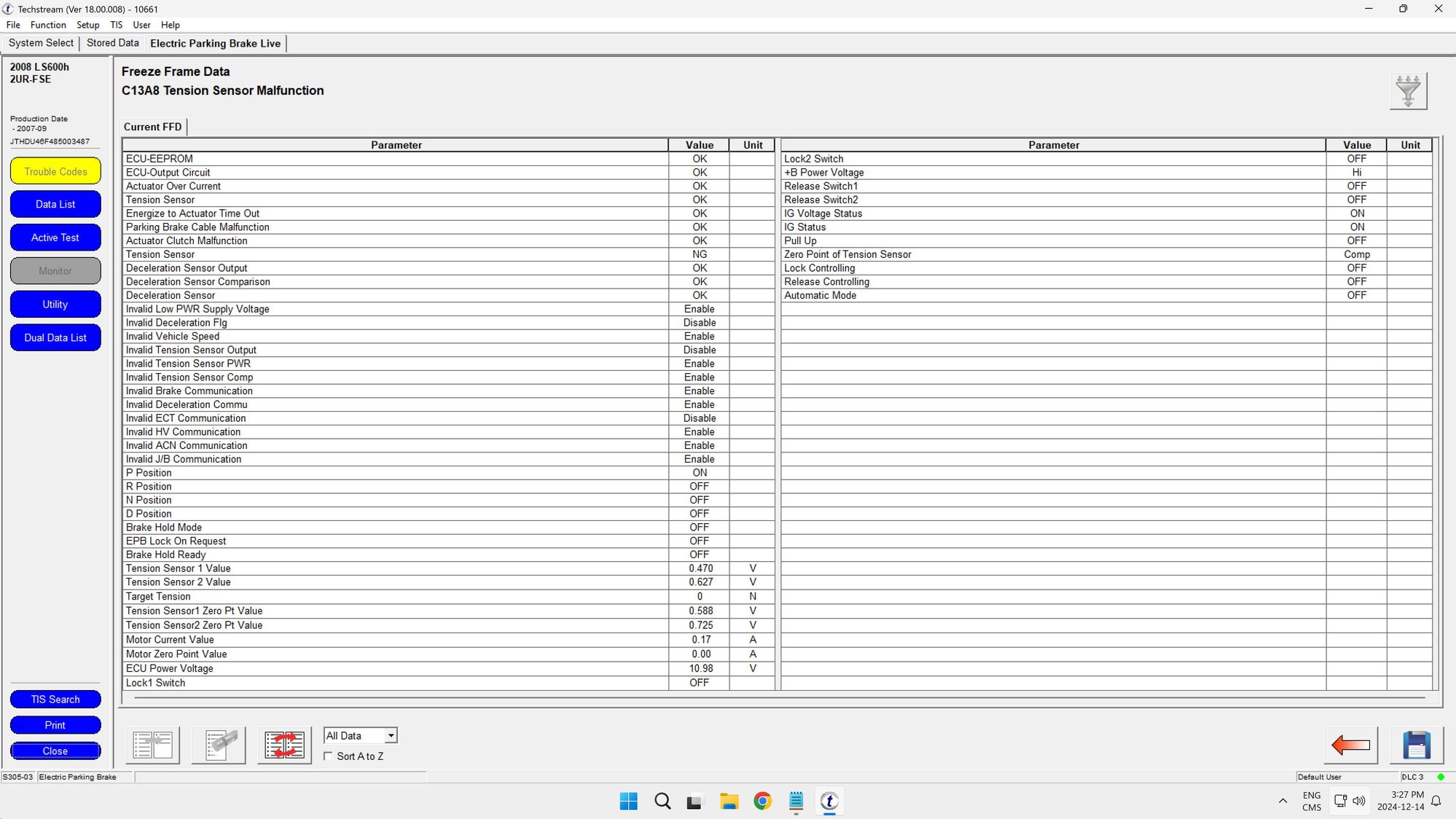Click the clock date in taskbar
This screenshot has width=1456, height=819.
click(1401, 801)
